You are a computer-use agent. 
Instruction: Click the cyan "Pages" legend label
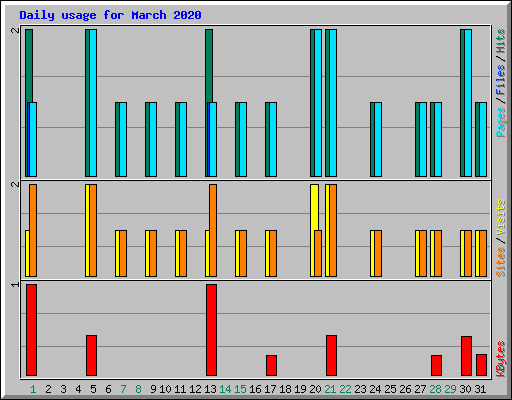point(501,122)
